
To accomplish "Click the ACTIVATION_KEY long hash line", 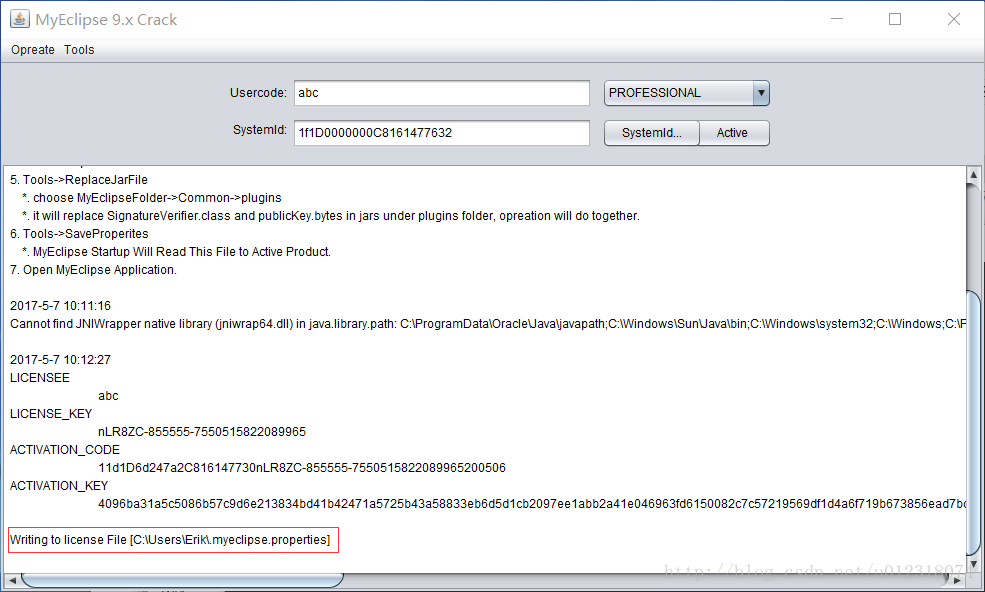I will tap(531, 503).
